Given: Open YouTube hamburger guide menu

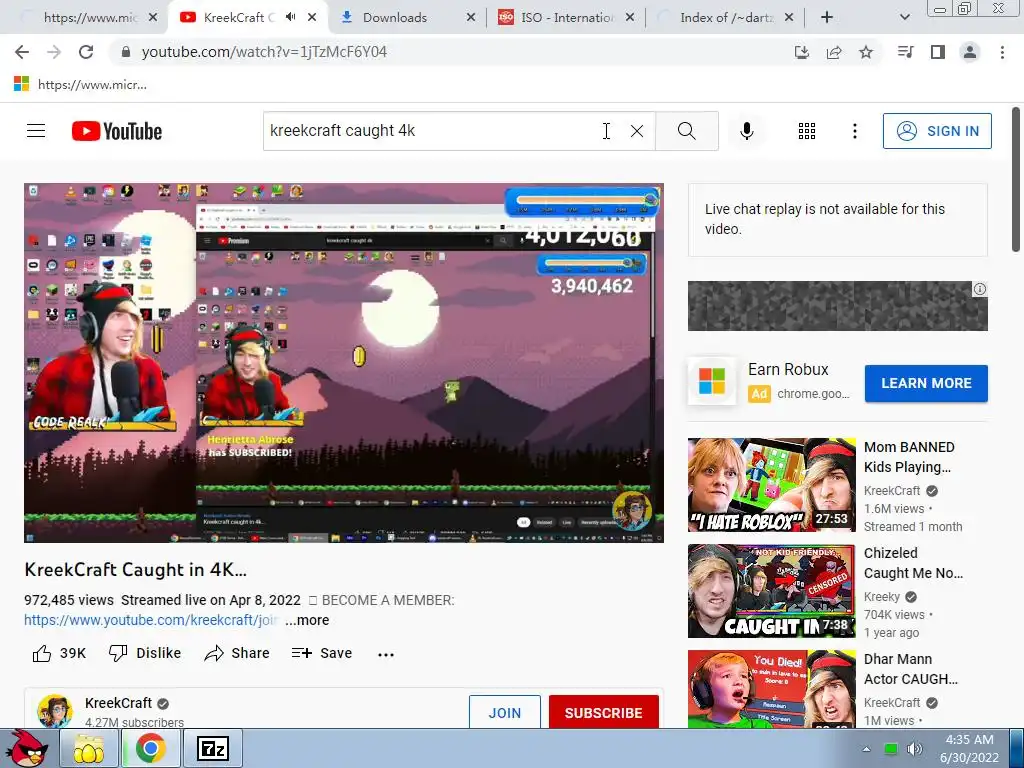Looking at the screenshot, I should (36, 131).
